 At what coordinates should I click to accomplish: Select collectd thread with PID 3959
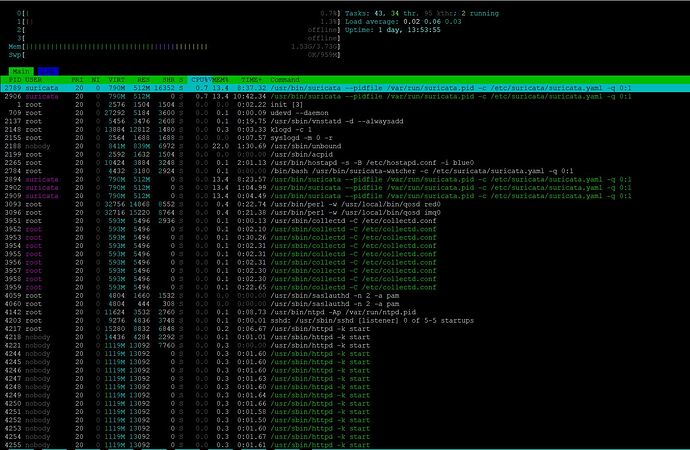pyautogui.click(x=220, y=287)
